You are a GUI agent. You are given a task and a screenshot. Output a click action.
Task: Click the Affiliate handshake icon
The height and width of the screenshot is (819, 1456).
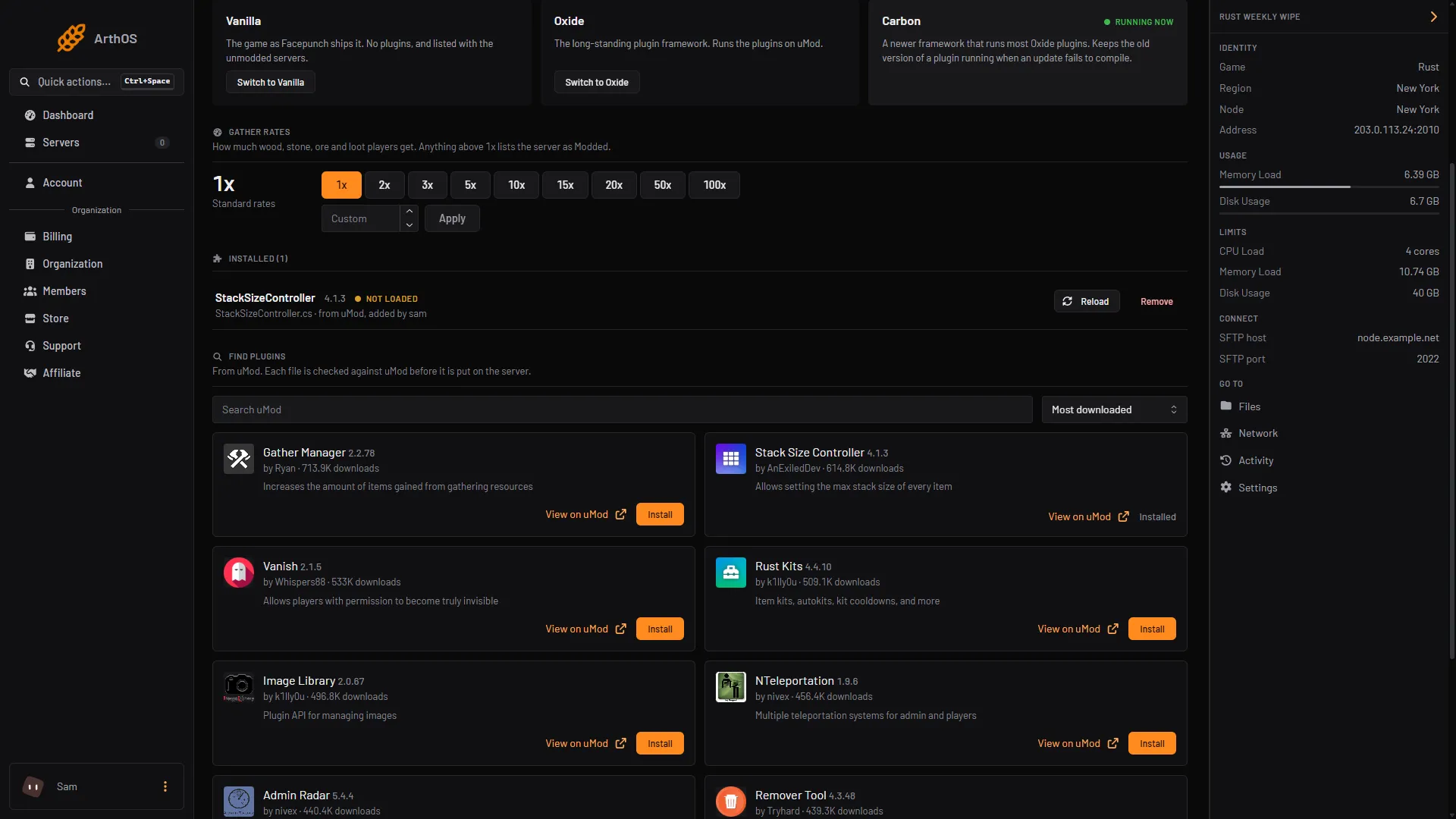pos(30,373)
